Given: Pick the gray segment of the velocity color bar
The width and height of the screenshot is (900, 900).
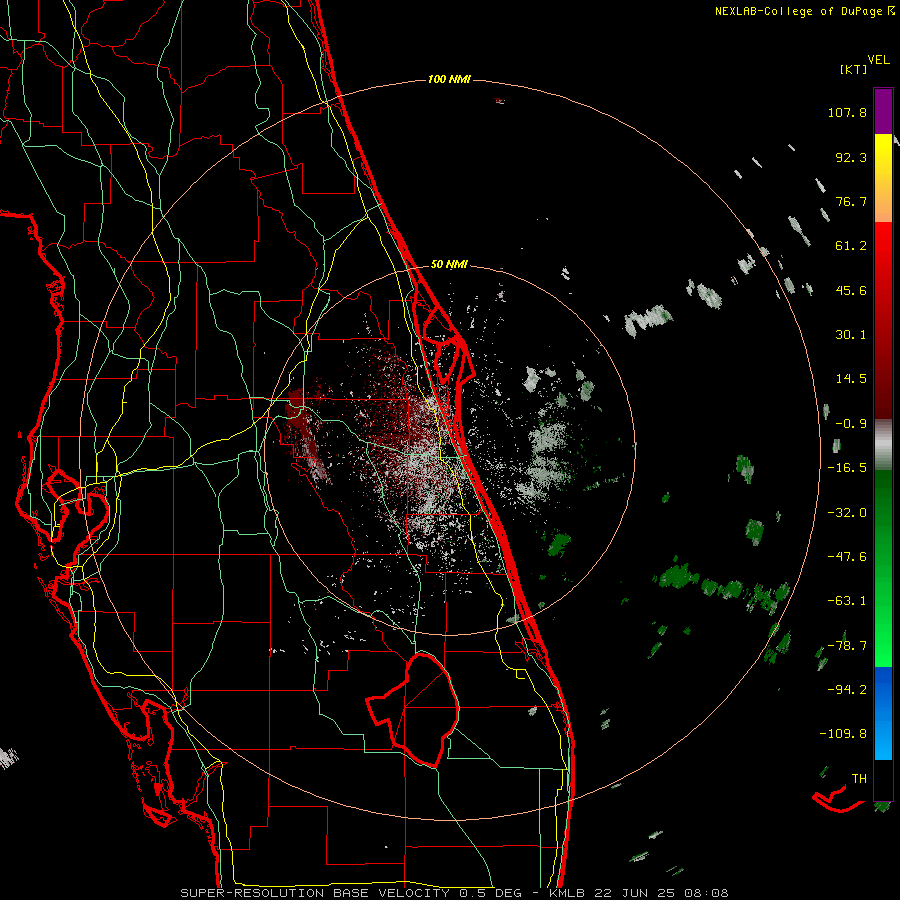Looking at the screenshot, I should click(883, 445).
